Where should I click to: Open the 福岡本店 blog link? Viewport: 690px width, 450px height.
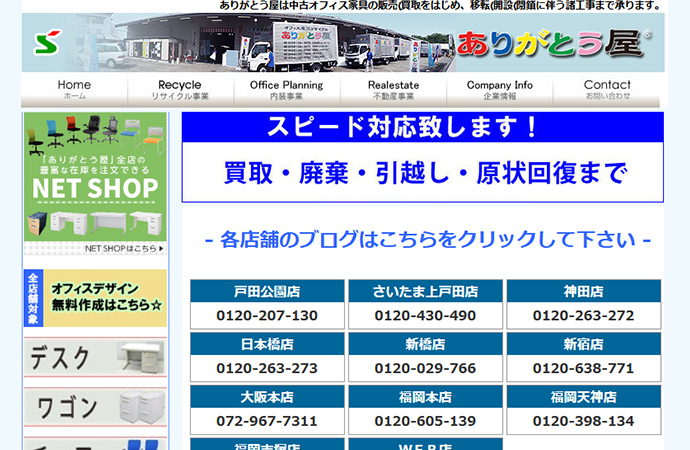pyautogui.click(x=426, y=397)
